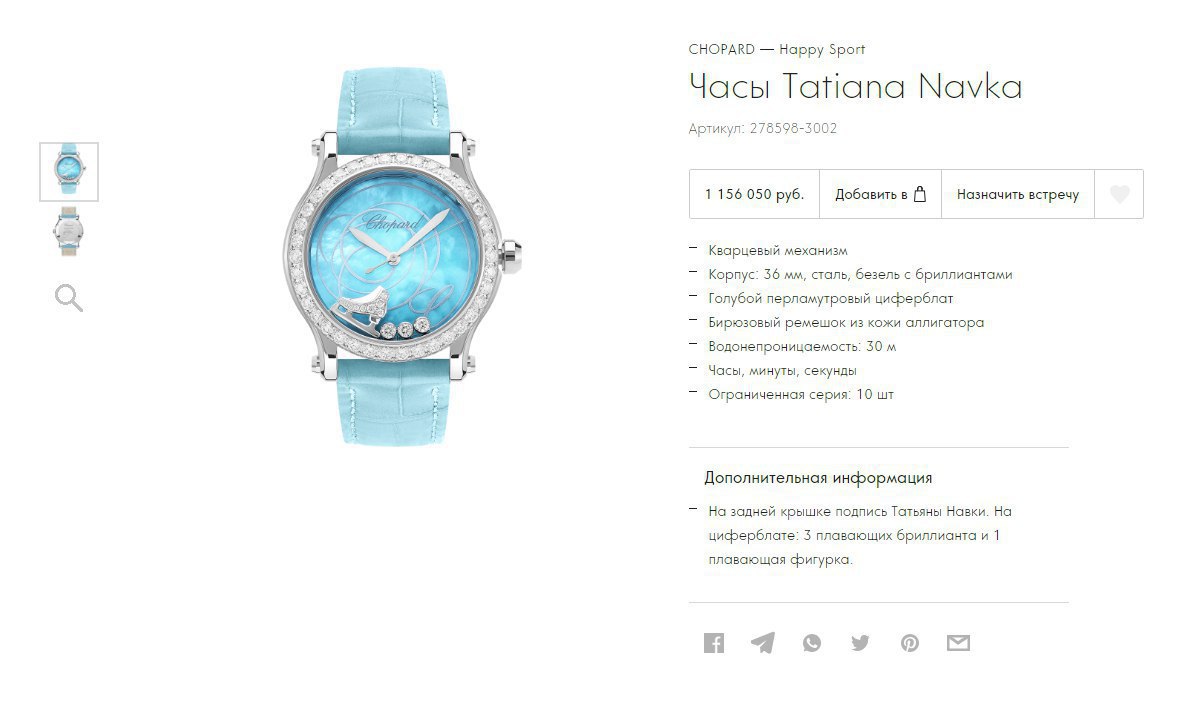This screenshot has width=1198, height=714.
Task: Click the shopping bag icon
Action: click(x=920, y=194)
